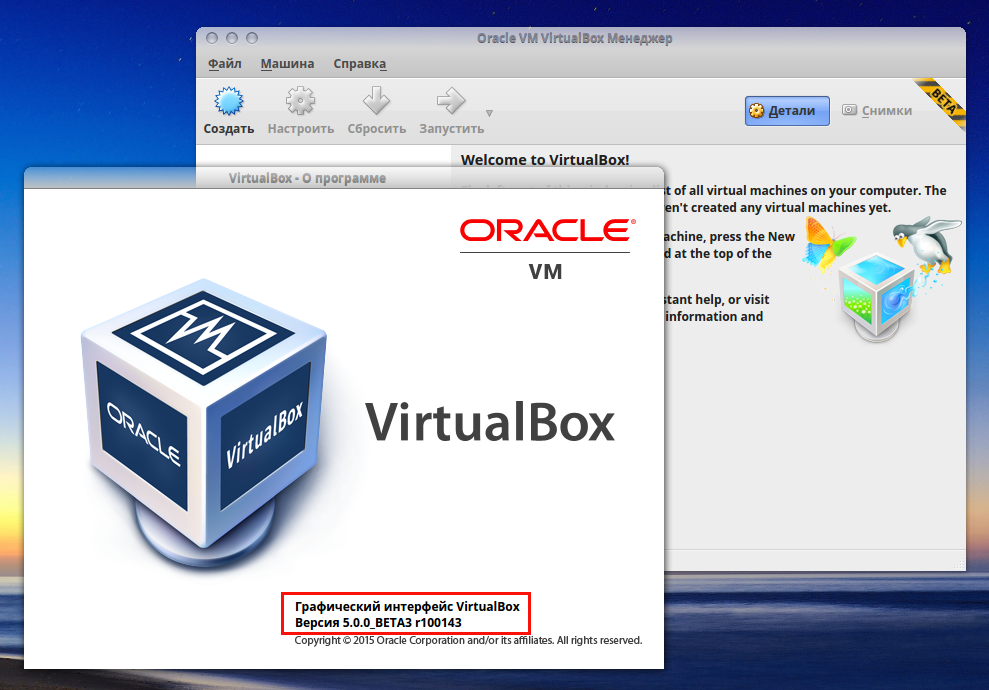Click the VirtualBox cube logo in About dialog

[204, 423]
